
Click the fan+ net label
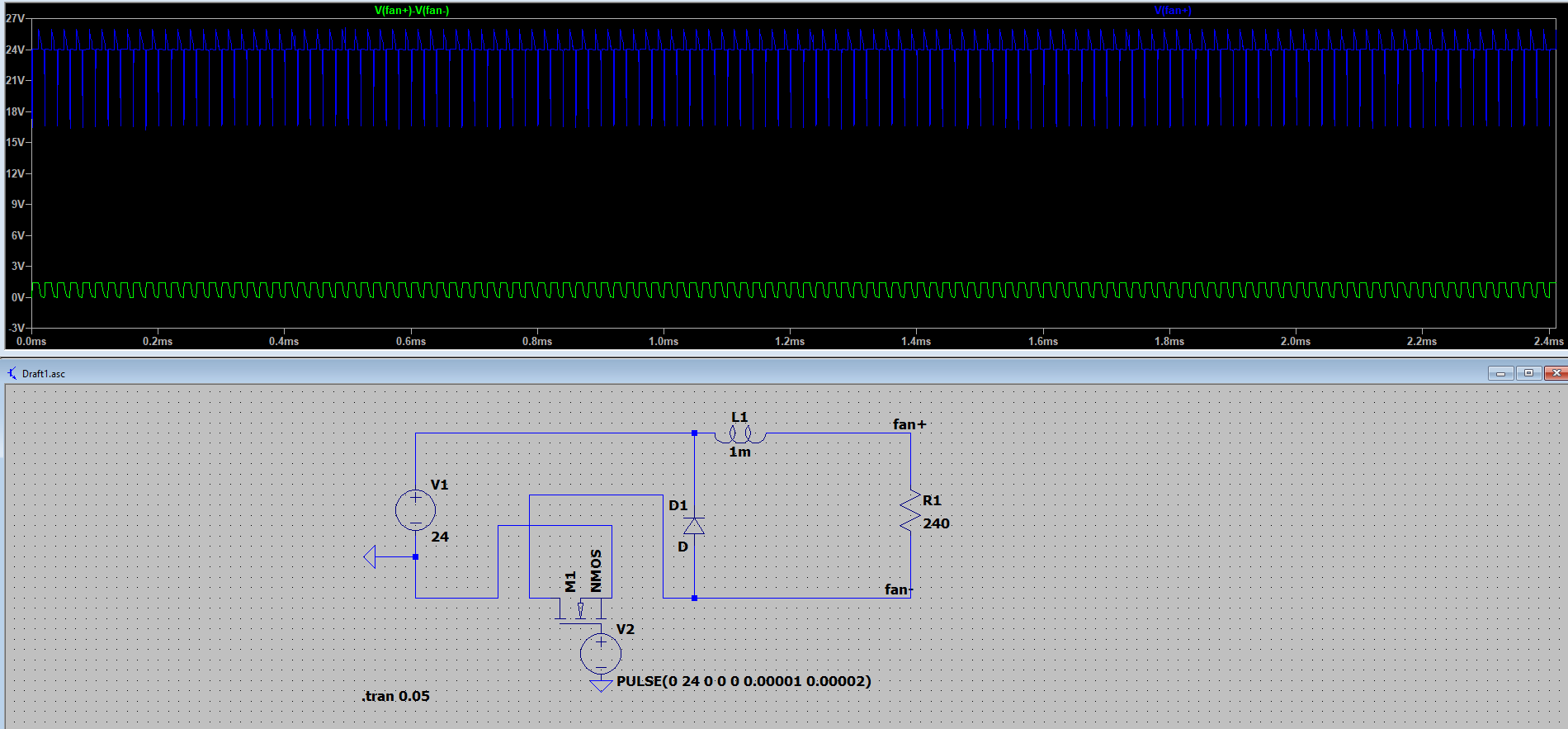(x=909, y=424)
